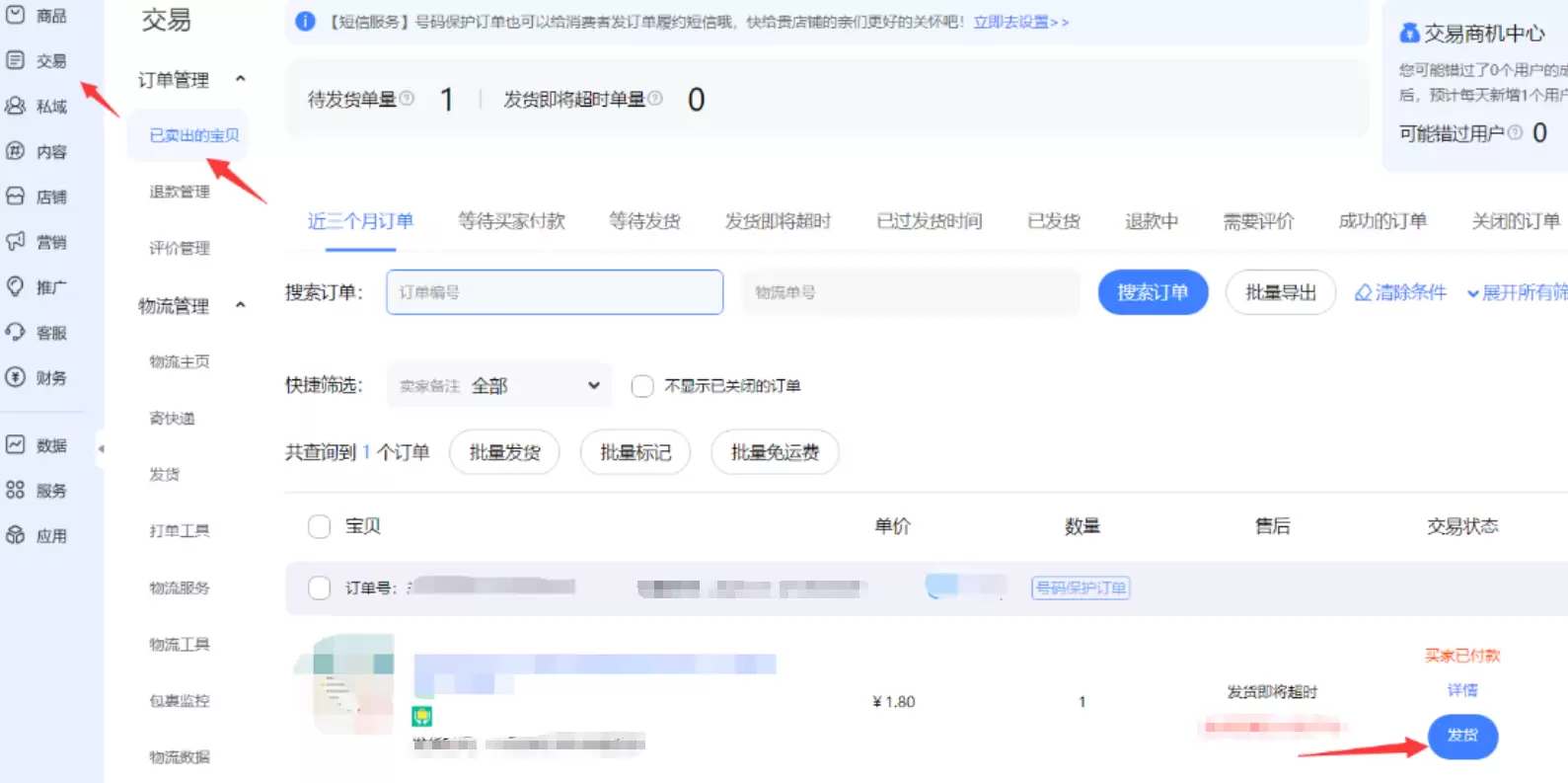Switch to 近三个月订单 tab
1568x783 pixels.
(360, 221)
